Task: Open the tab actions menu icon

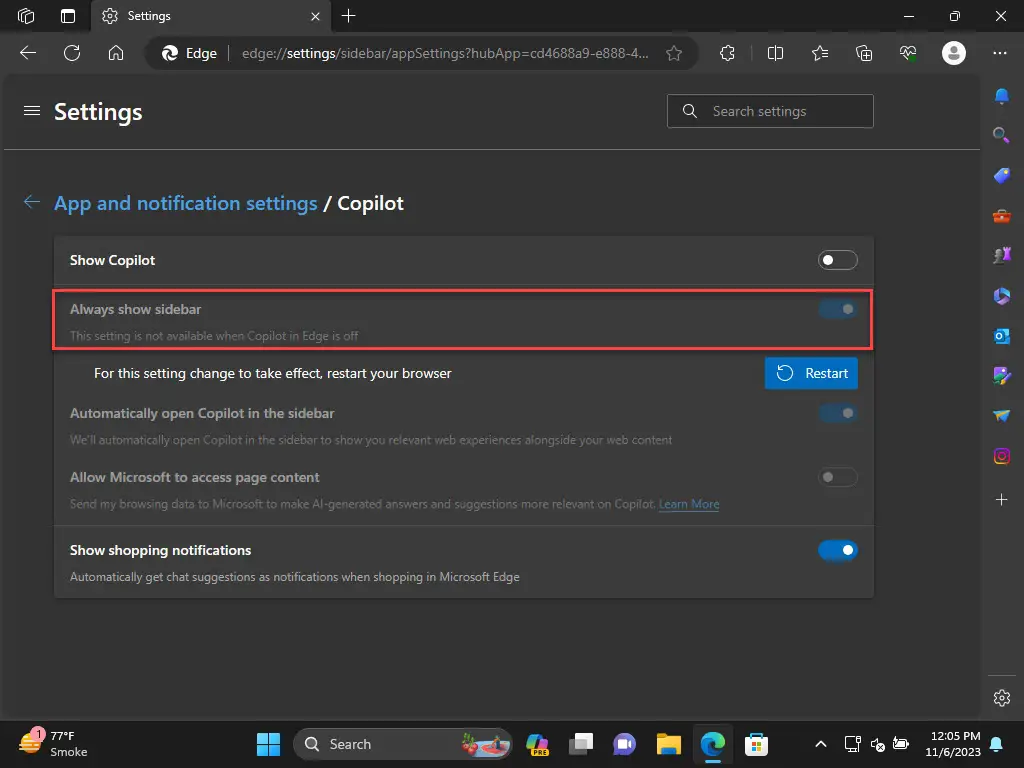Action: (68, 16)
